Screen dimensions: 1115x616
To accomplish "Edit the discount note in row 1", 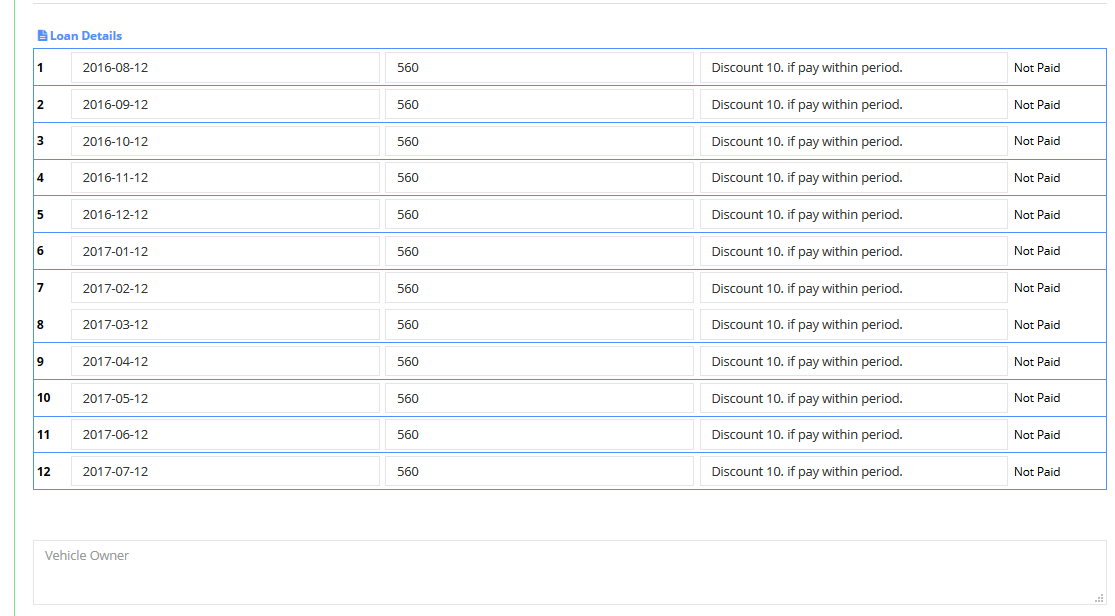I will (854, 68).
